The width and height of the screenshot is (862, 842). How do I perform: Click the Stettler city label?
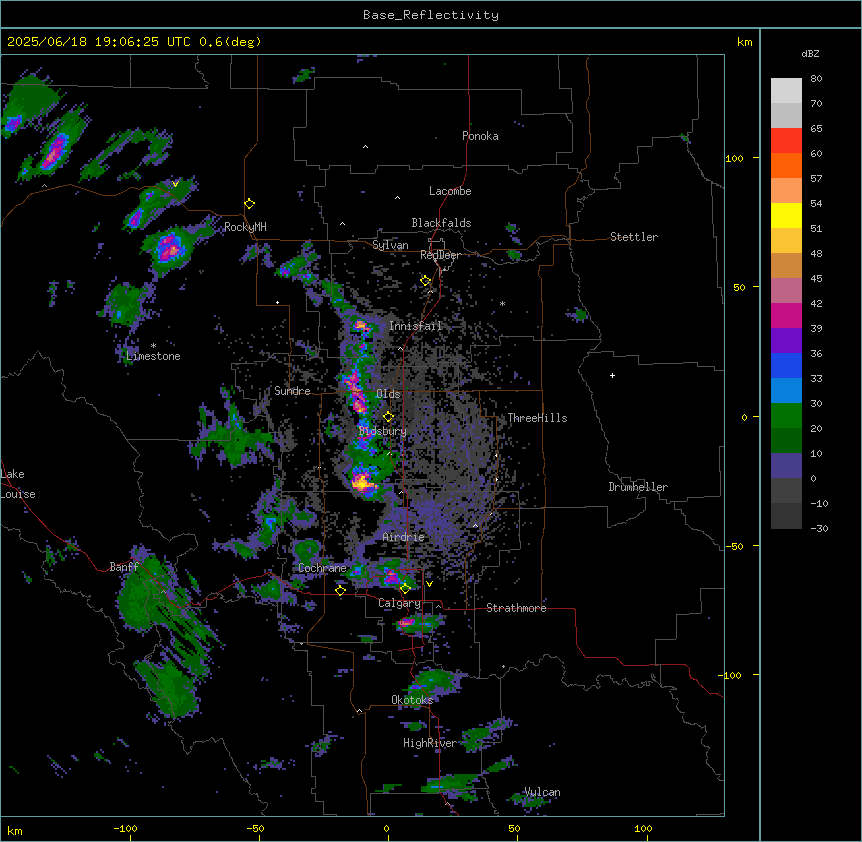pos(634,237)
